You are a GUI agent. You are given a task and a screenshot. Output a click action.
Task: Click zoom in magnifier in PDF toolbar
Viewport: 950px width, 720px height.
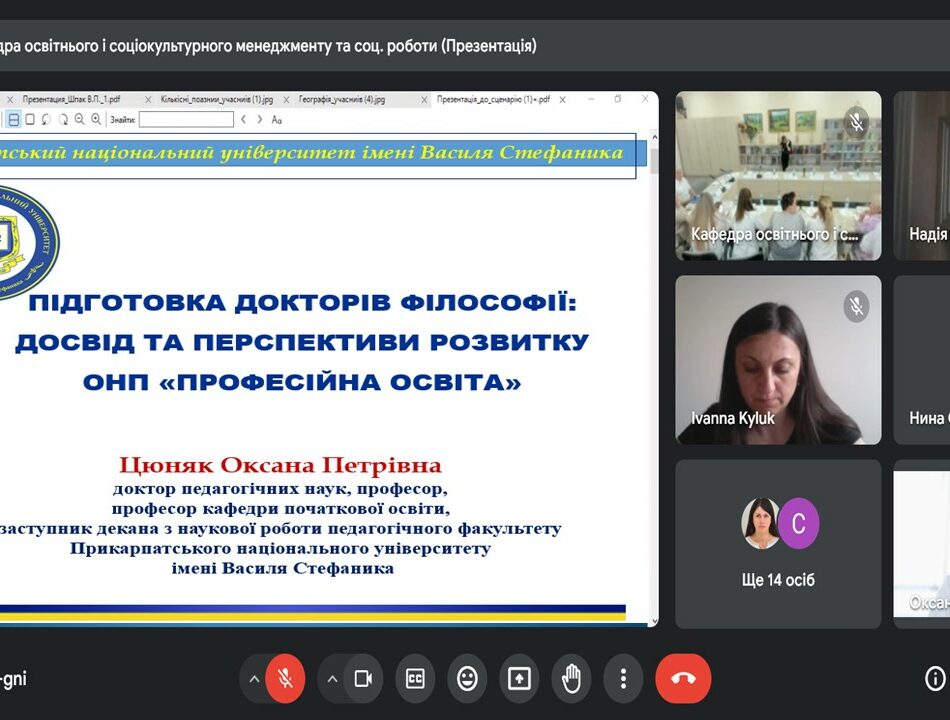96,119
